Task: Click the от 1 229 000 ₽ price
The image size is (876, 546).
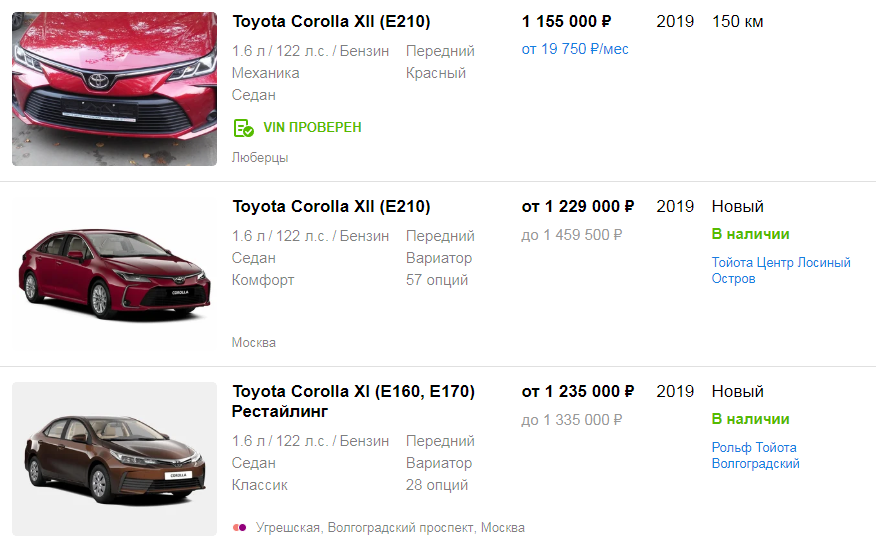Action: [x=577, y=206]
